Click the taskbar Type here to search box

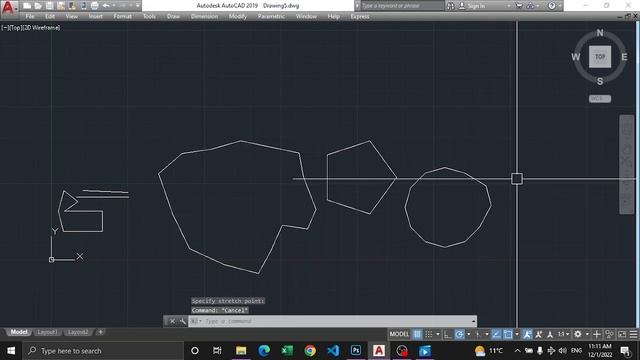tap(103, 351)
